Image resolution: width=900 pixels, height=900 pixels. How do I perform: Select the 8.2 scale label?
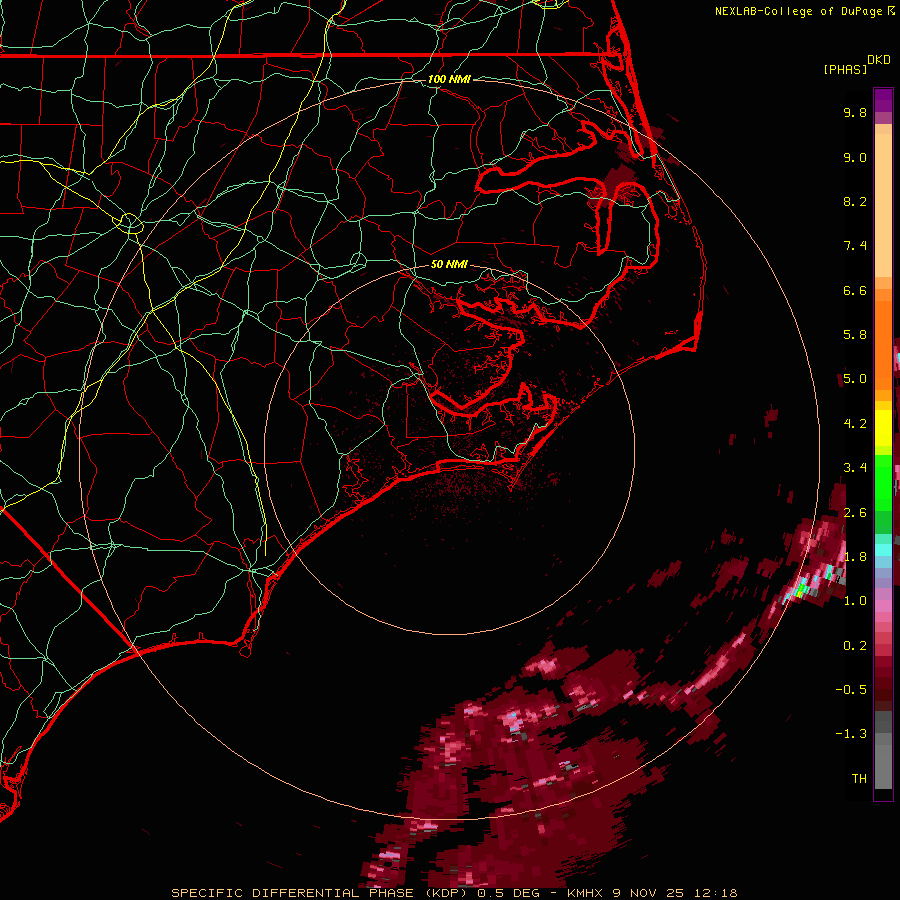(855, 202)
